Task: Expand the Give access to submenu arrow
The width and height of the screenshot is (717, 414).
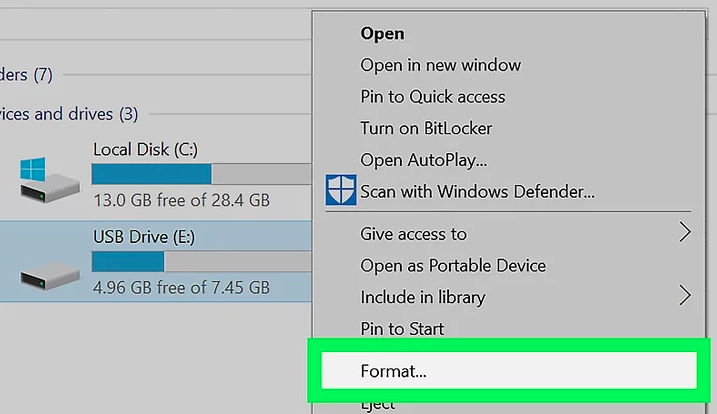Action: (x=685, y=233)
